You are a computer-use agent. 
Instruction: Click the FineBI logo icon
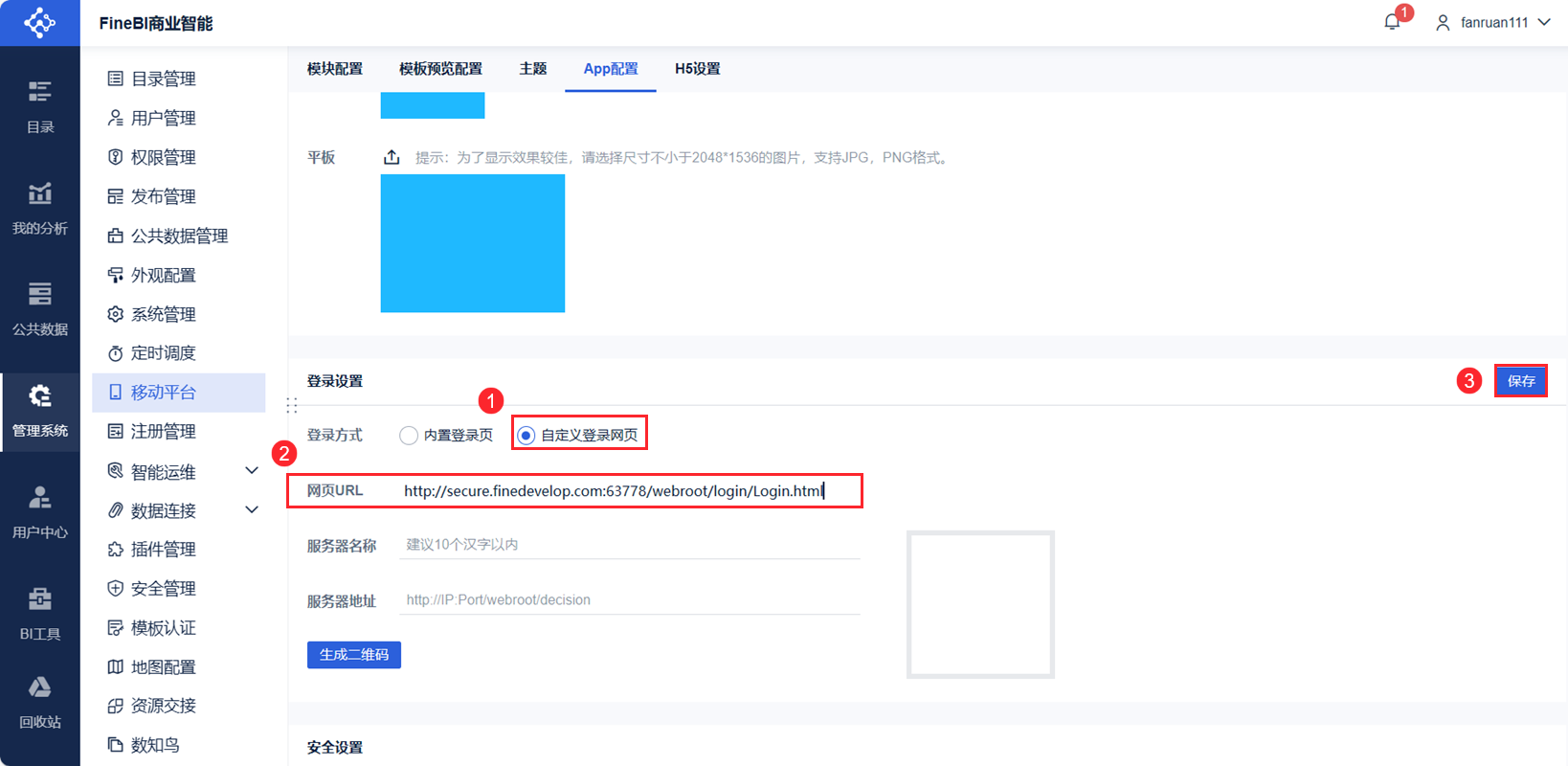pos(39,22)
